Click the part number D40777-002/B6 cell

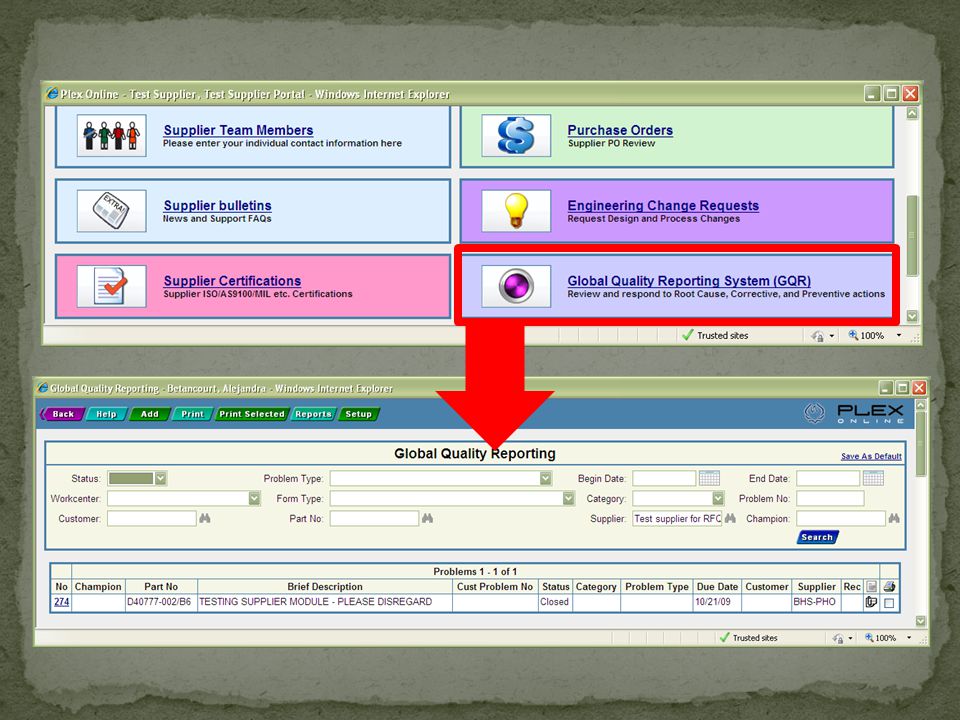pyautogui.click(x=159, y=602)
